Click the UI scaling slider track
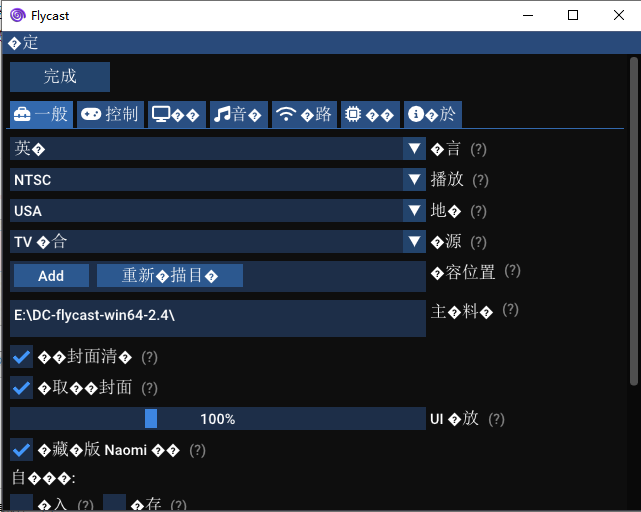 pos(218,419)
